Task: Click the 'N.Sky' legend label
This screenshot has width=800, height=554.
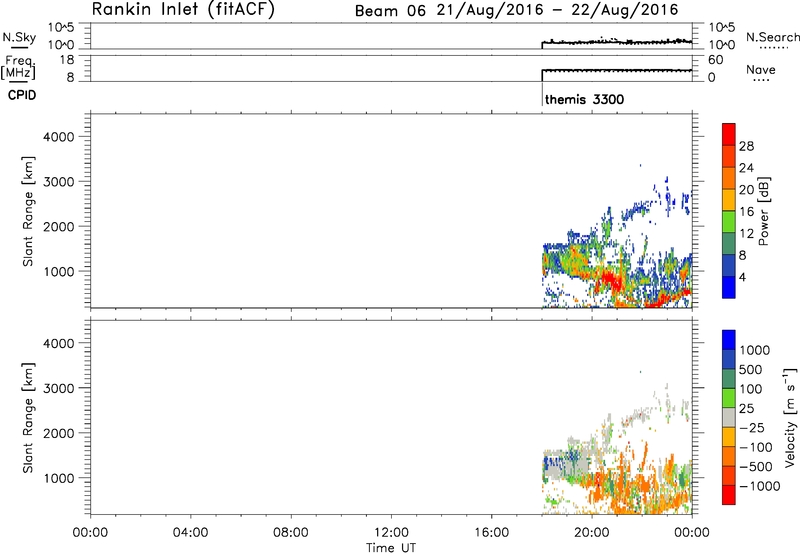Action: pyautogui.click(x=19, y=37)
